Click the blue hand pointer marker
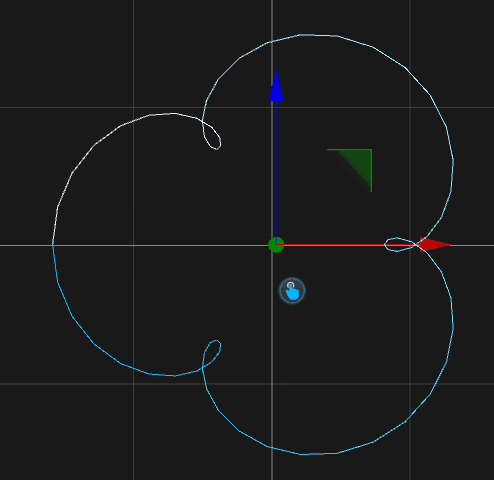 click(292, 291)
